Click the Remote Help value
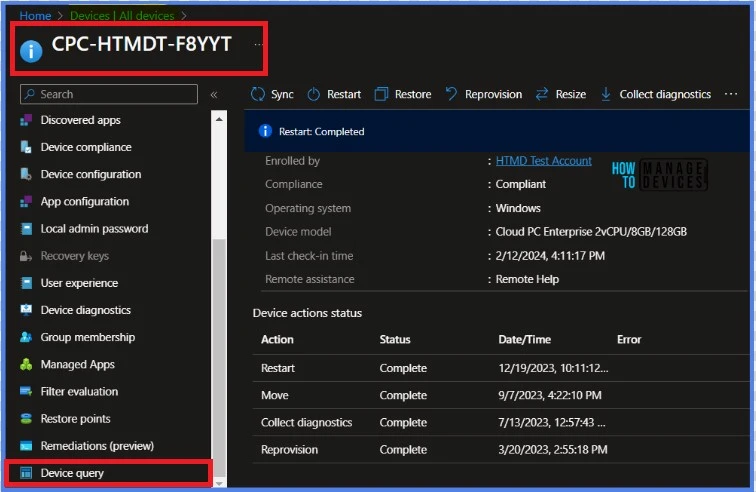 527,279
